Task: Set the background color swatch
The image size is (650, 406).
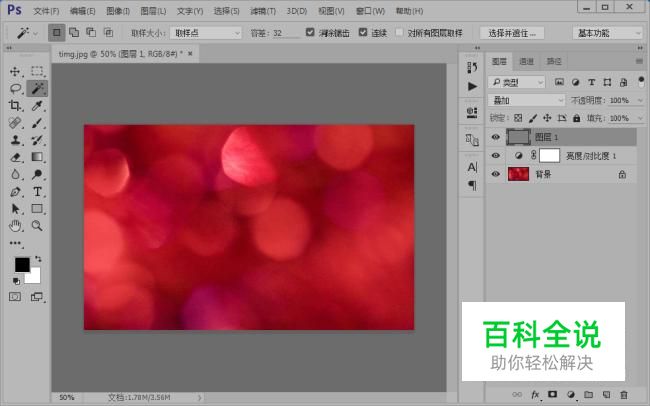Action: (35, 278)
